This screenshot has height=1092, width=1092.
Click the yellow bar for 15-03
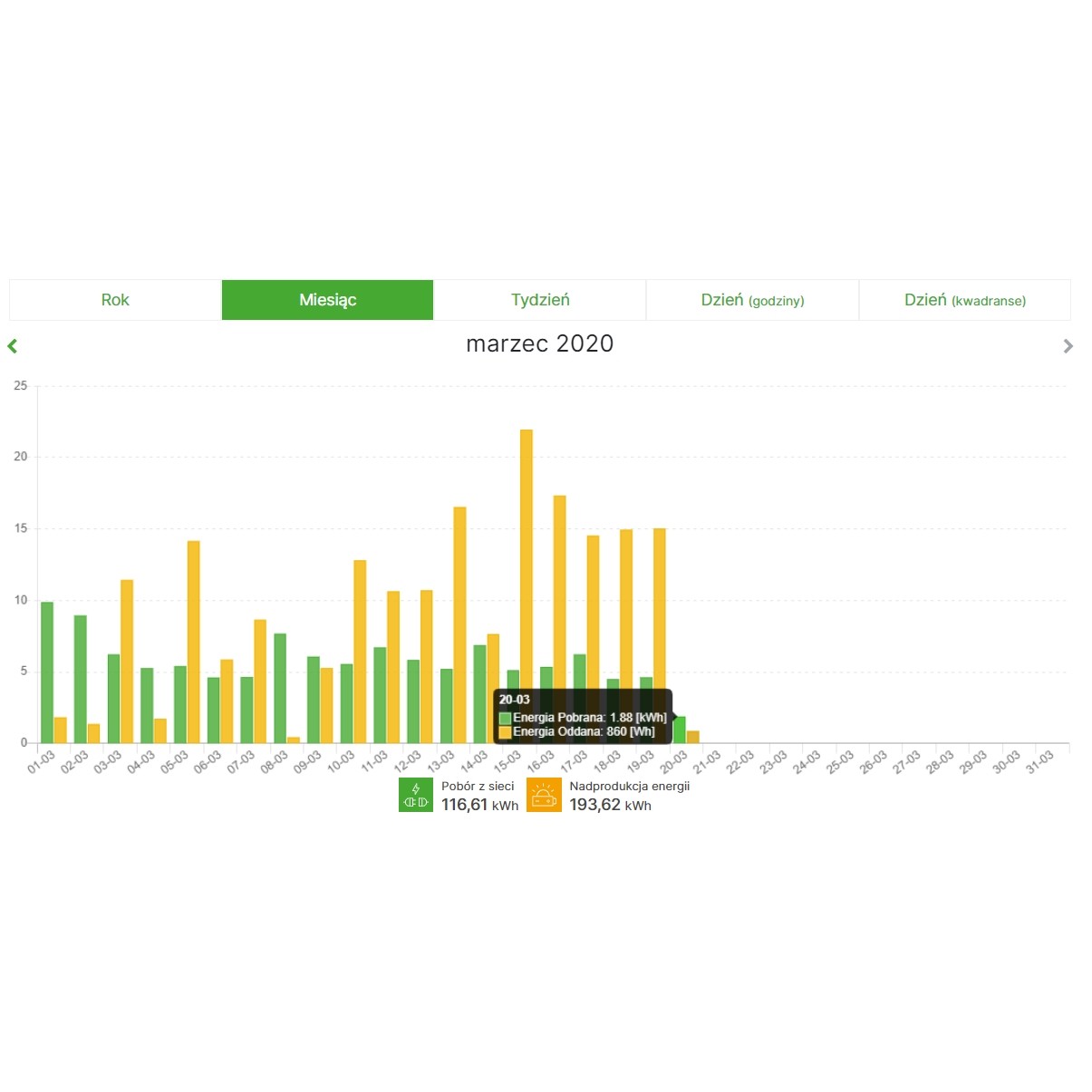527,559
